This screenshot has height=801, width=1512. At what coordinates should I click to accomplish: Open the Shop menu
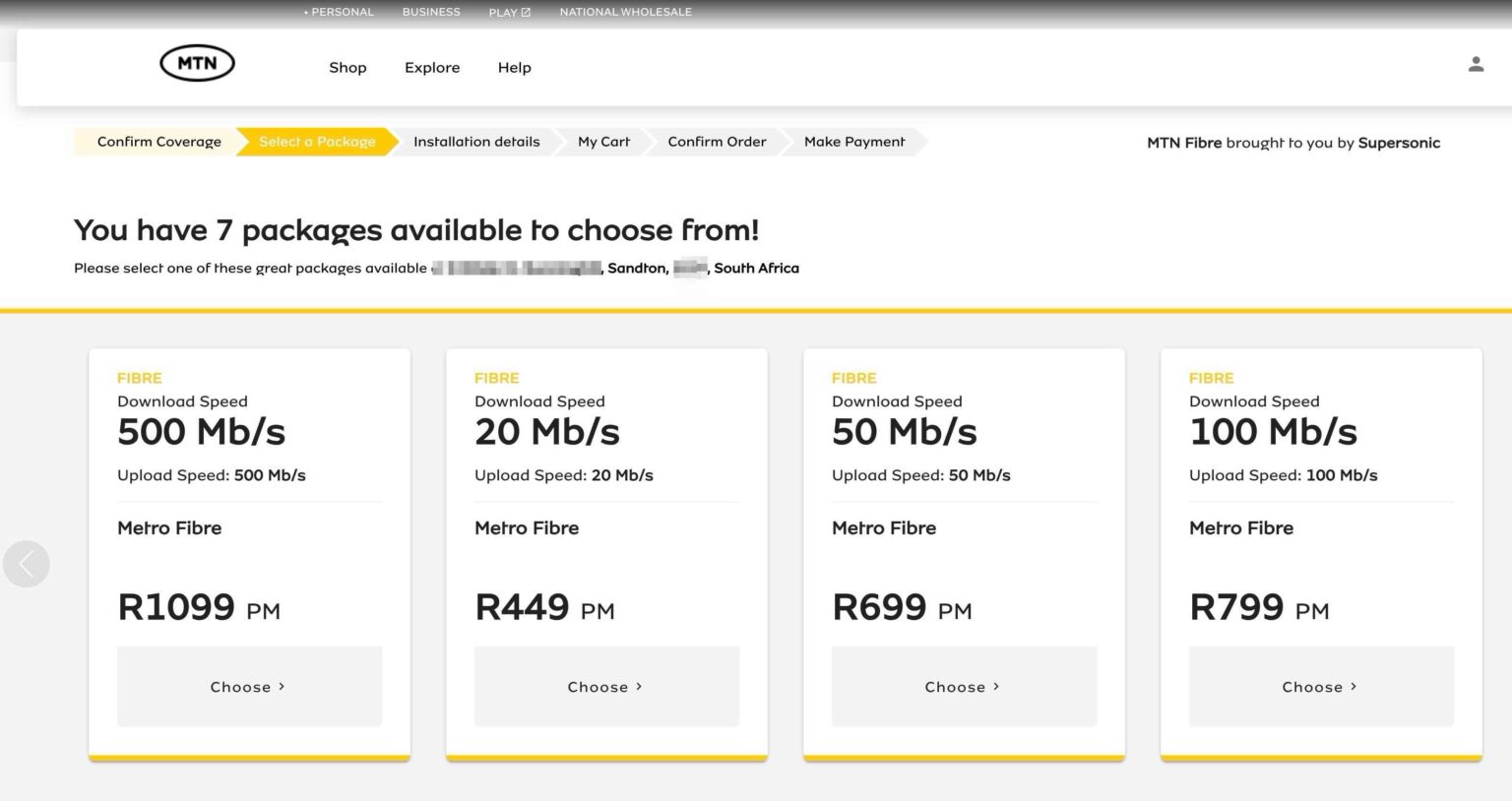click(347, 67)
